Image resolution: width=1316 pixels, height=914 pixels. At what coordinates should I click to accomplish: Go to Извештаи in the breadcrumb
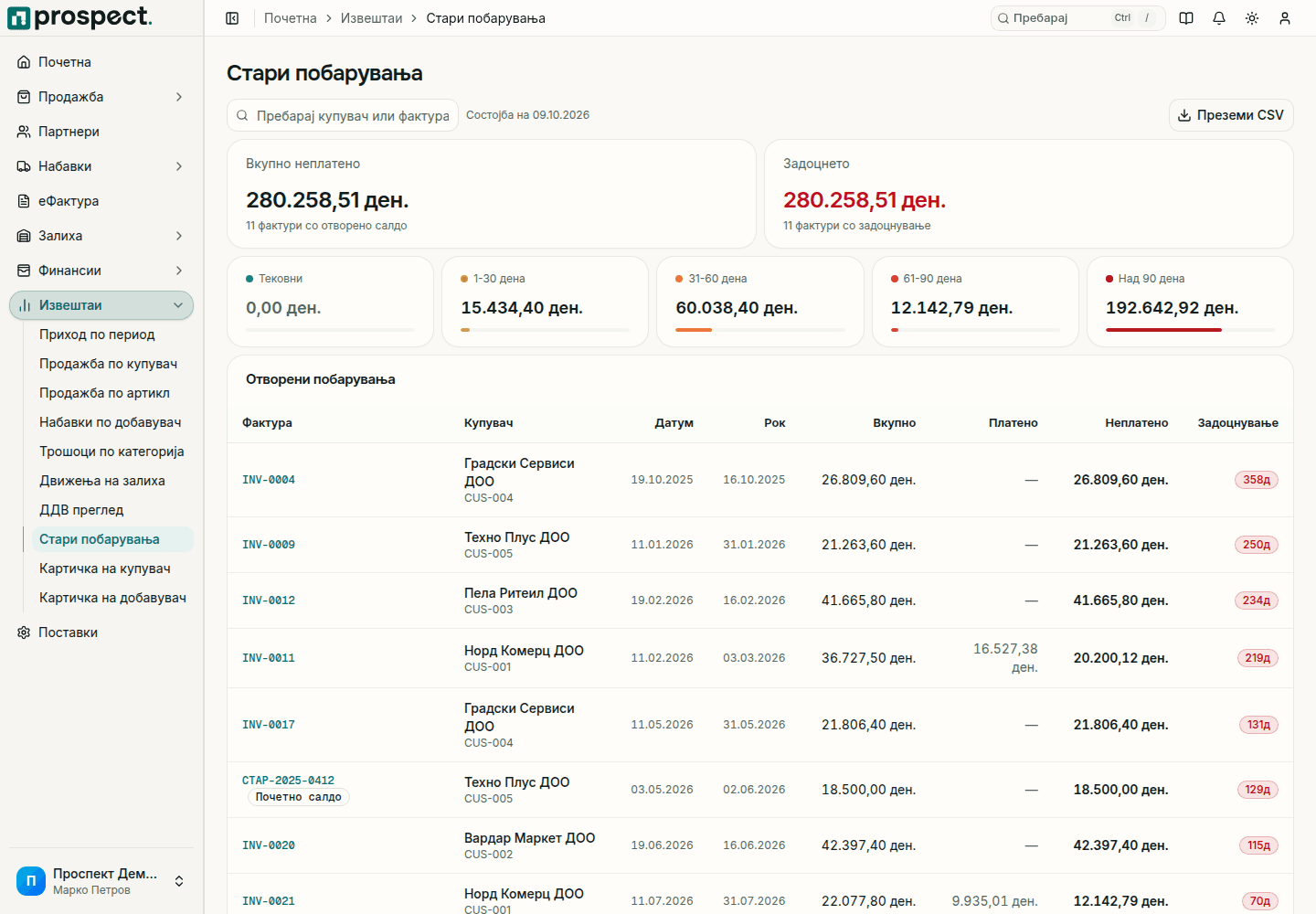point(371,18)
